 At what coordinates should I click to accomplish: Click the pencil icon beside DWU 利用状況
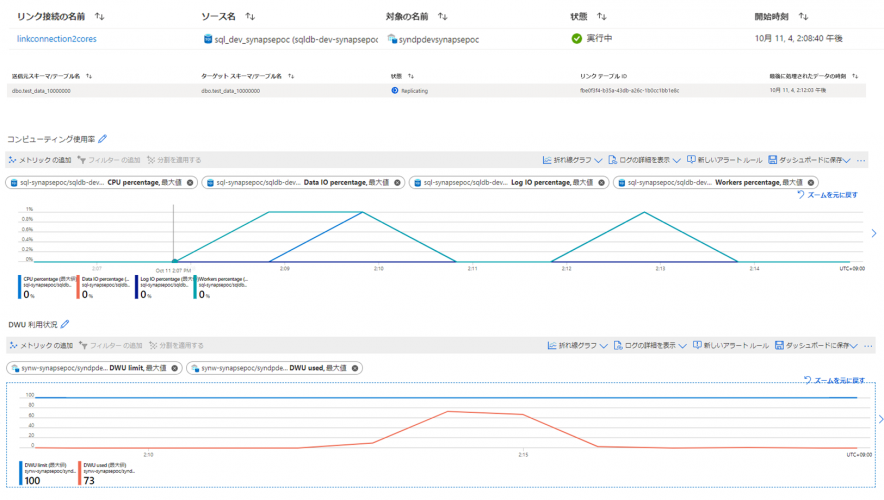coord(65,324)
